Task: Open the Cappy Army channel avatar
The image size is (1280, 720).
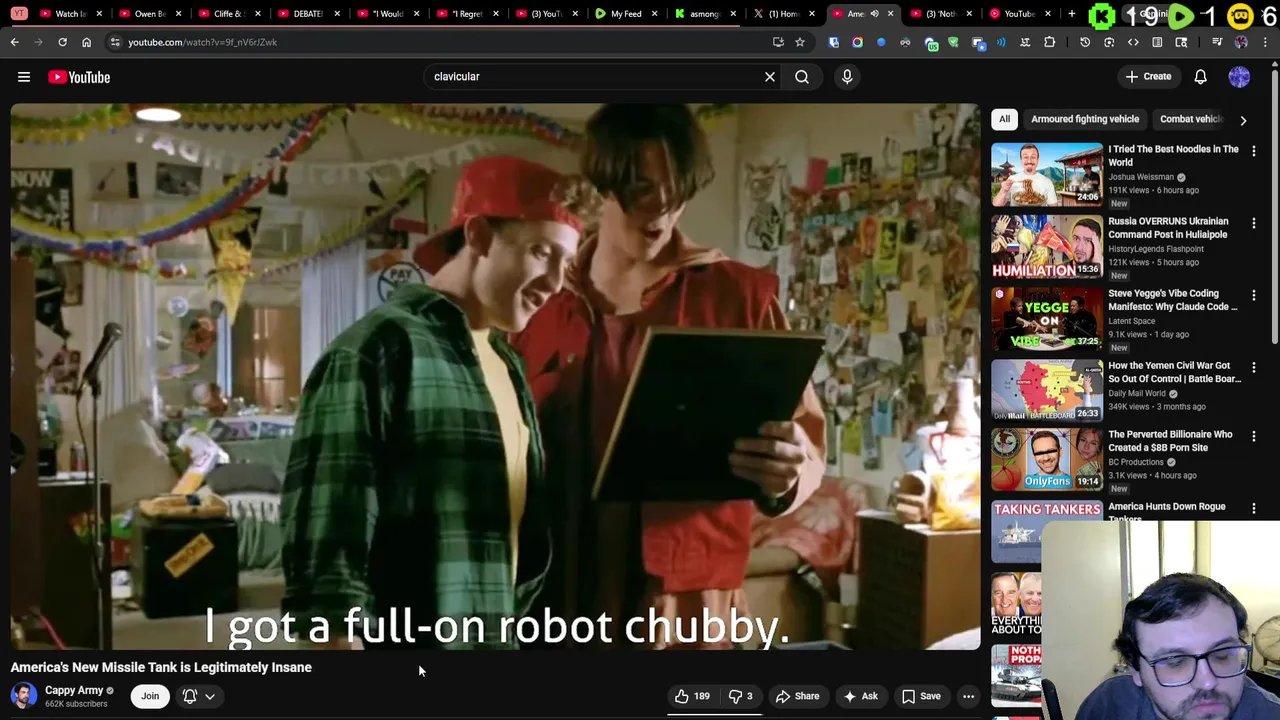Action: pyautogui.click(x=24, y=696)
